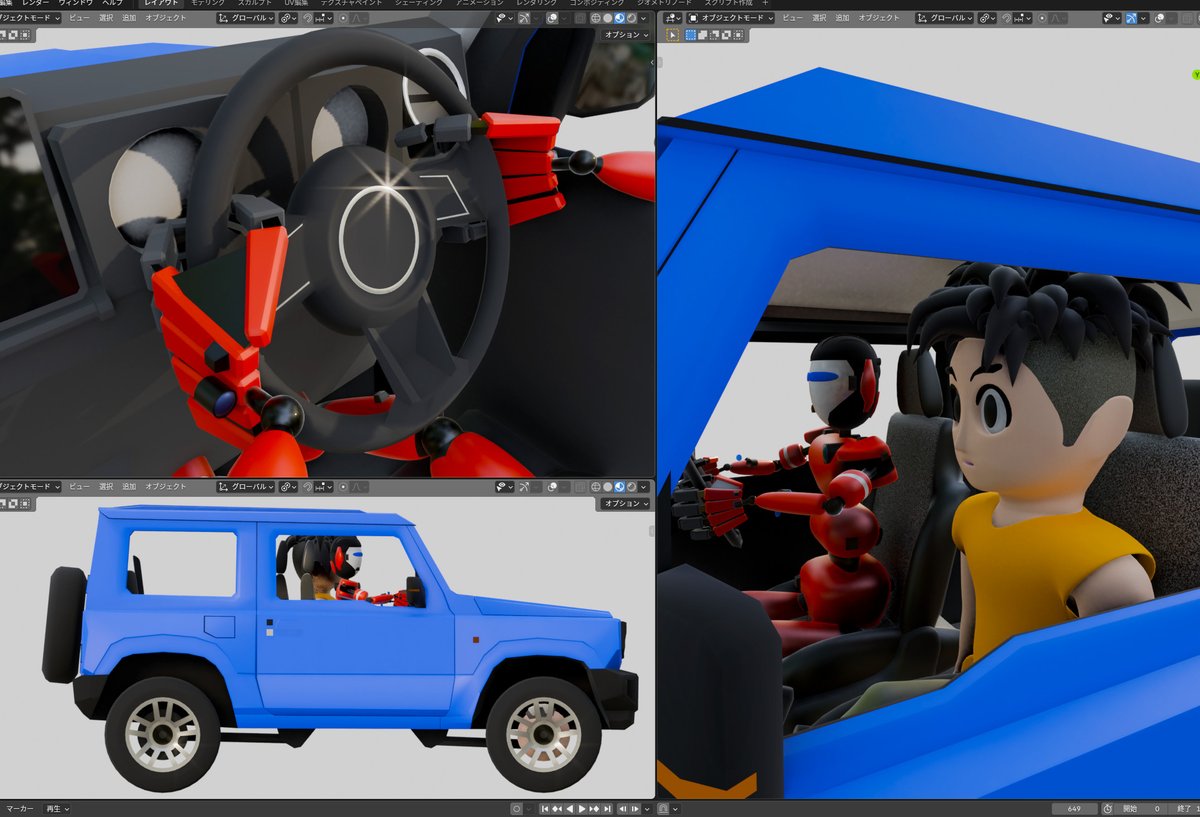
Task: Toggle proportional editing in character viewport header
Action: tap(1042, 18)
